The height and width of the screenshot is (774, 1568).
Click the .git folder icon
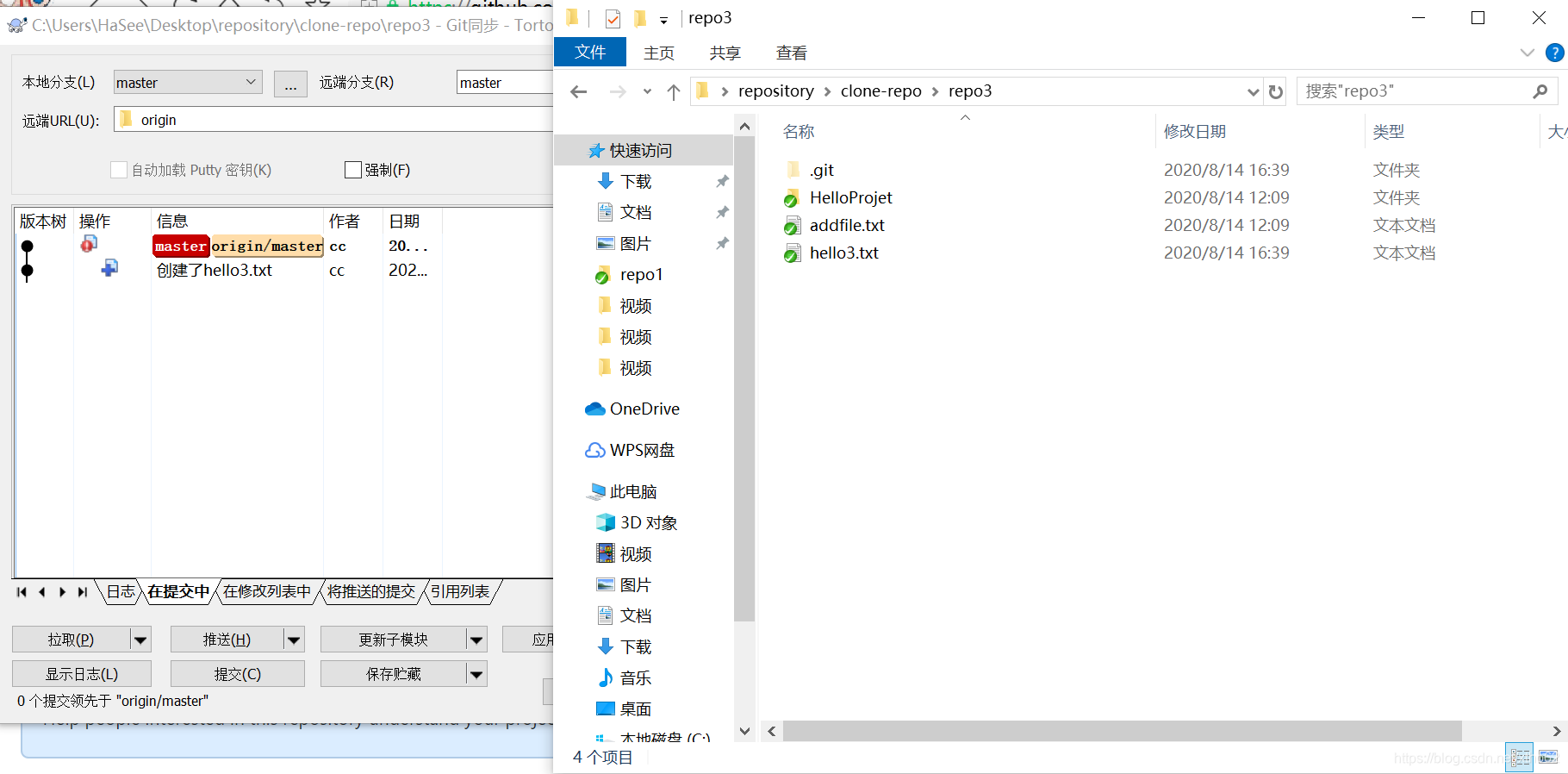point(793,170)
